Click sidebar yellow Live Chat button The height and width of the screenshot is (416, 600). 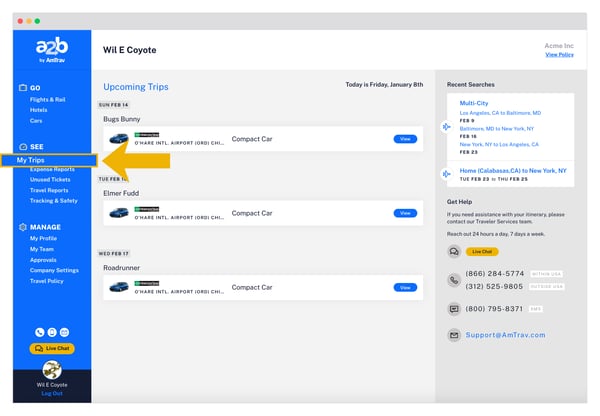[52, 348]
